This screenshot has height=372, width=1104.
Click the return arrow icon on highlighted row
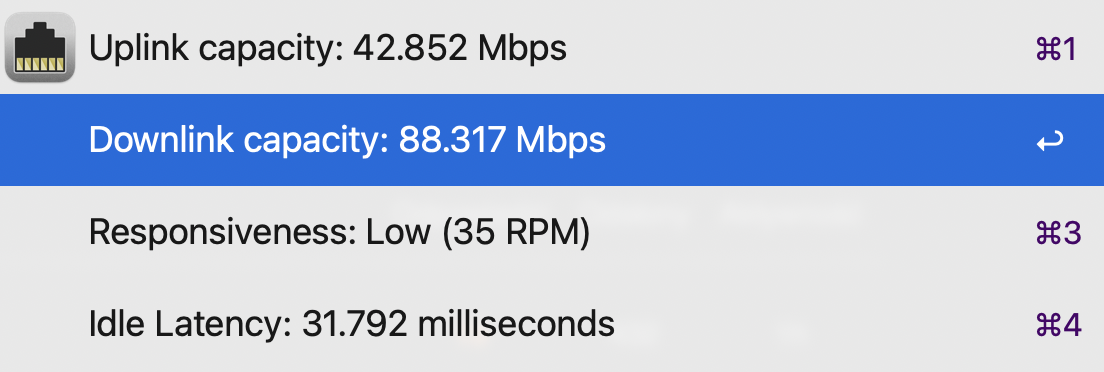point(1050,141)
